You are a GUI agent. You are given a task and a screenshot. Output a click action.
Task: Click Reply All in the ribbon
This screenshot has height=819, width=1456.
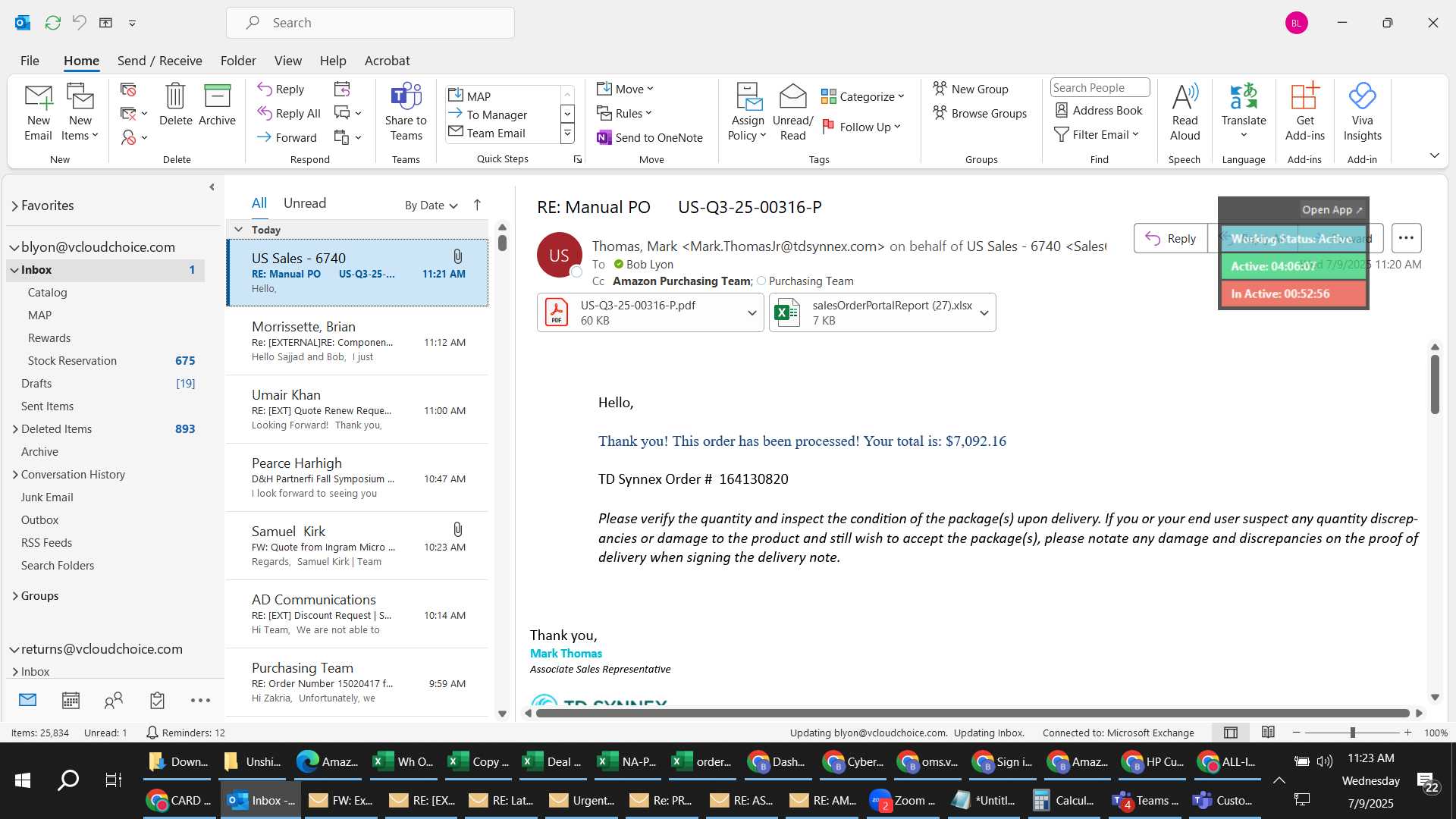289,113
